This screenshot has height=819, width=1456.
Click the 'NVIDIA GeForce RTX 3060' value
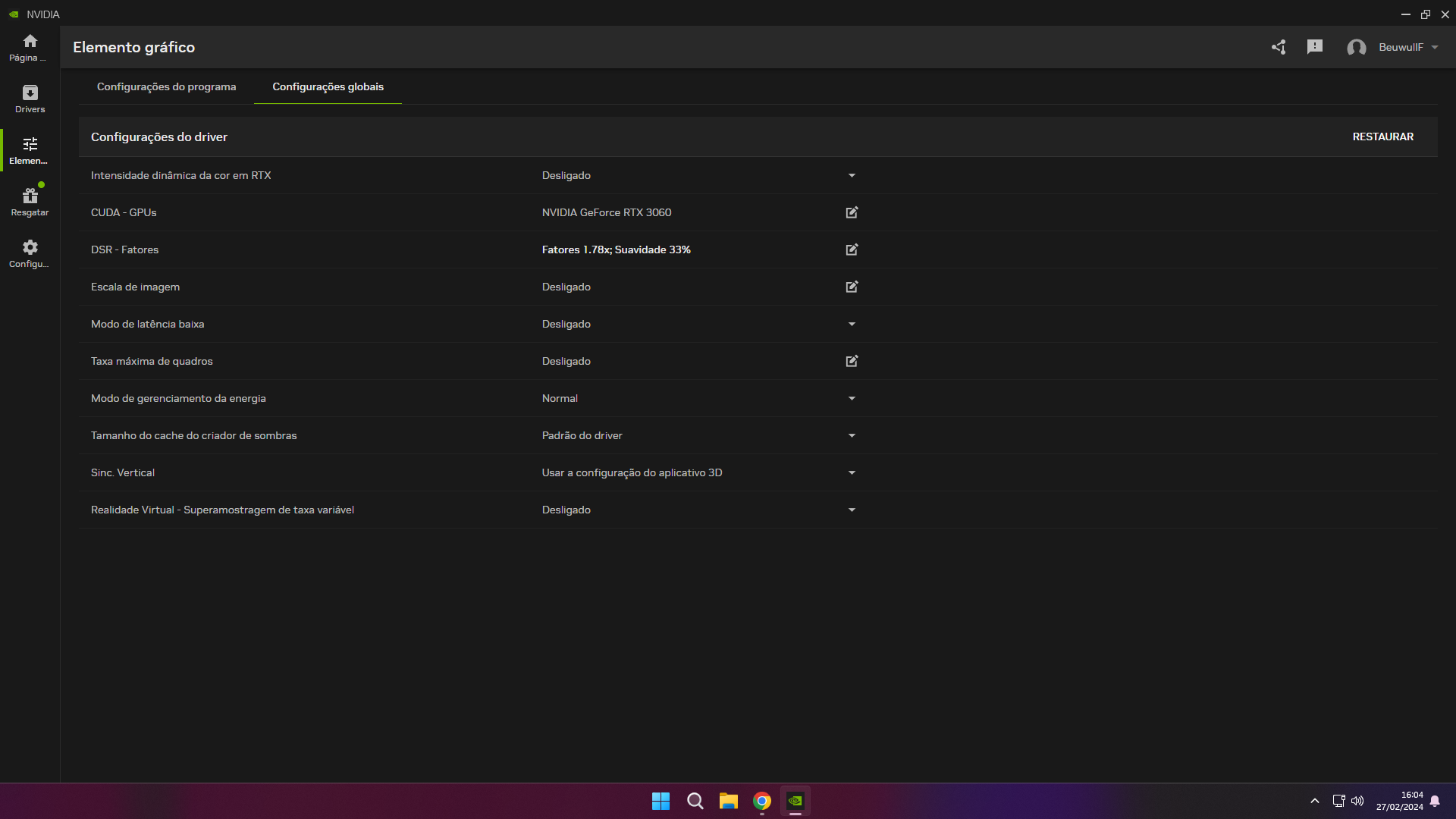click(606, 212)
